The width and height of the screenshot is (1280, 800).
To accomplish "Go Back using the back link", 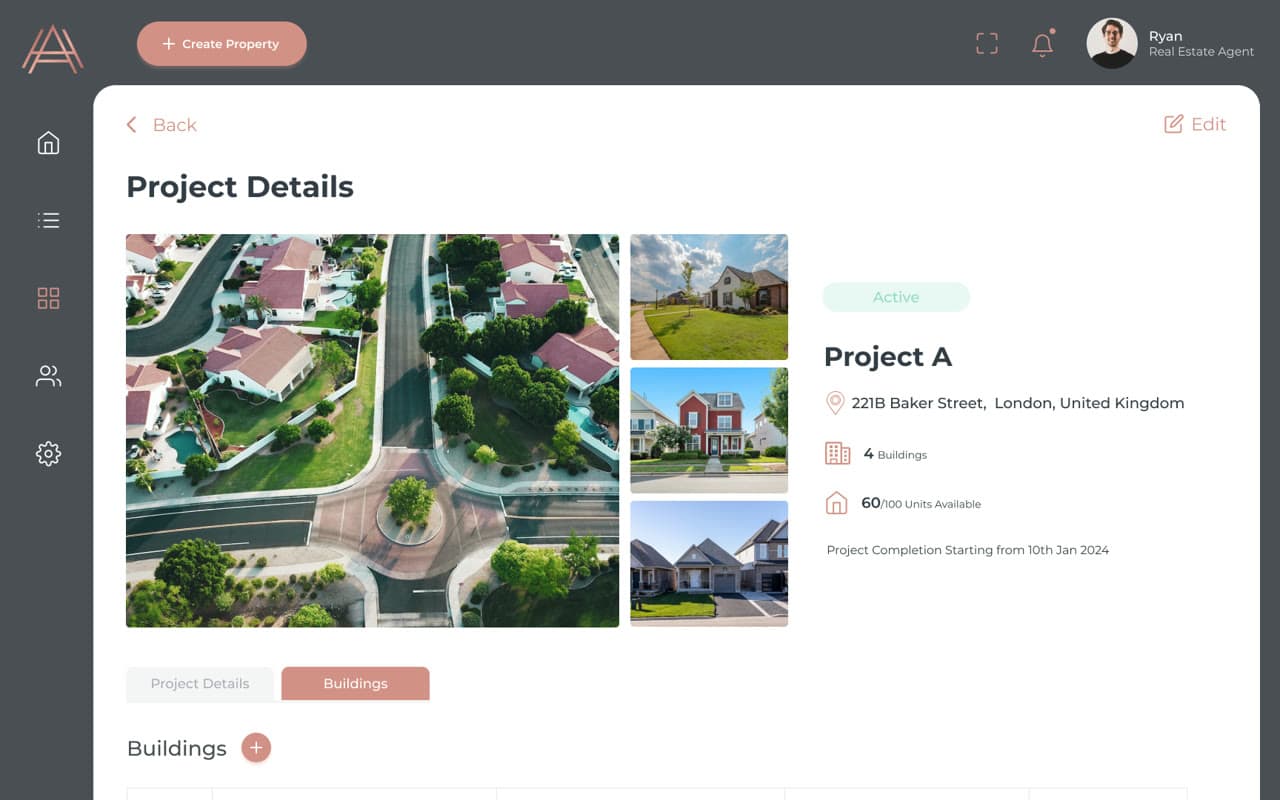I will (161, 125).
